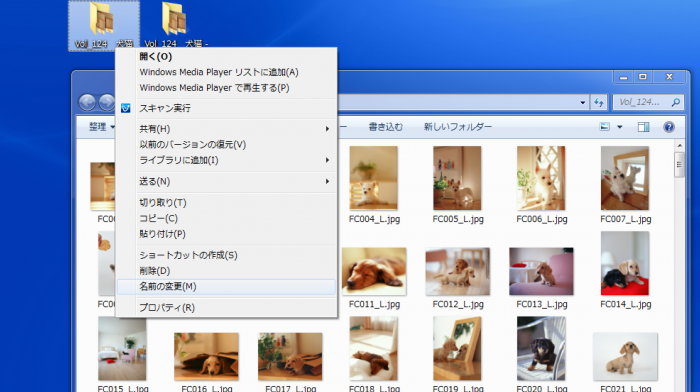Choose Windows Media Player で再生する(P)
Screen dimensions: 700x392
227,88
